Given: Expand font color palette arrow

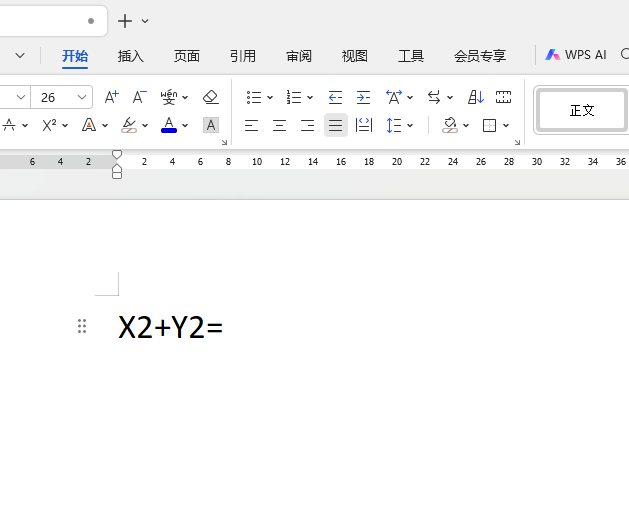Looking at the screenshot, I should [x=185, y=126].
